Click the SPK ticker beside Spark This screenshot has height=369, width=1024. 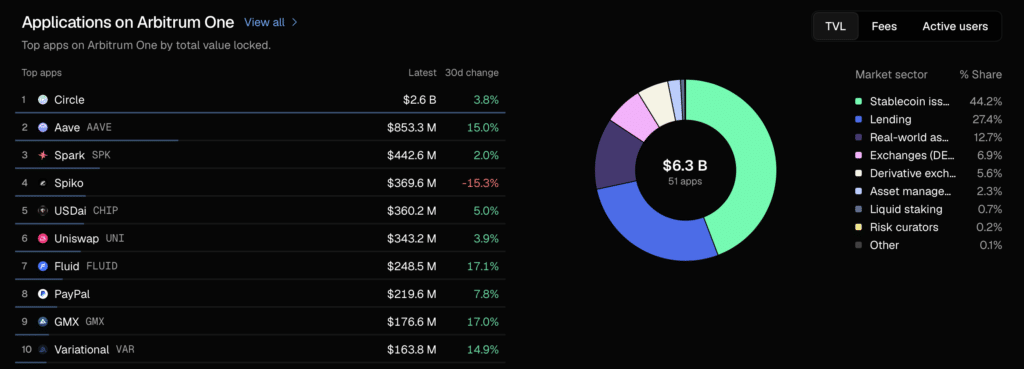pos(101,155)
